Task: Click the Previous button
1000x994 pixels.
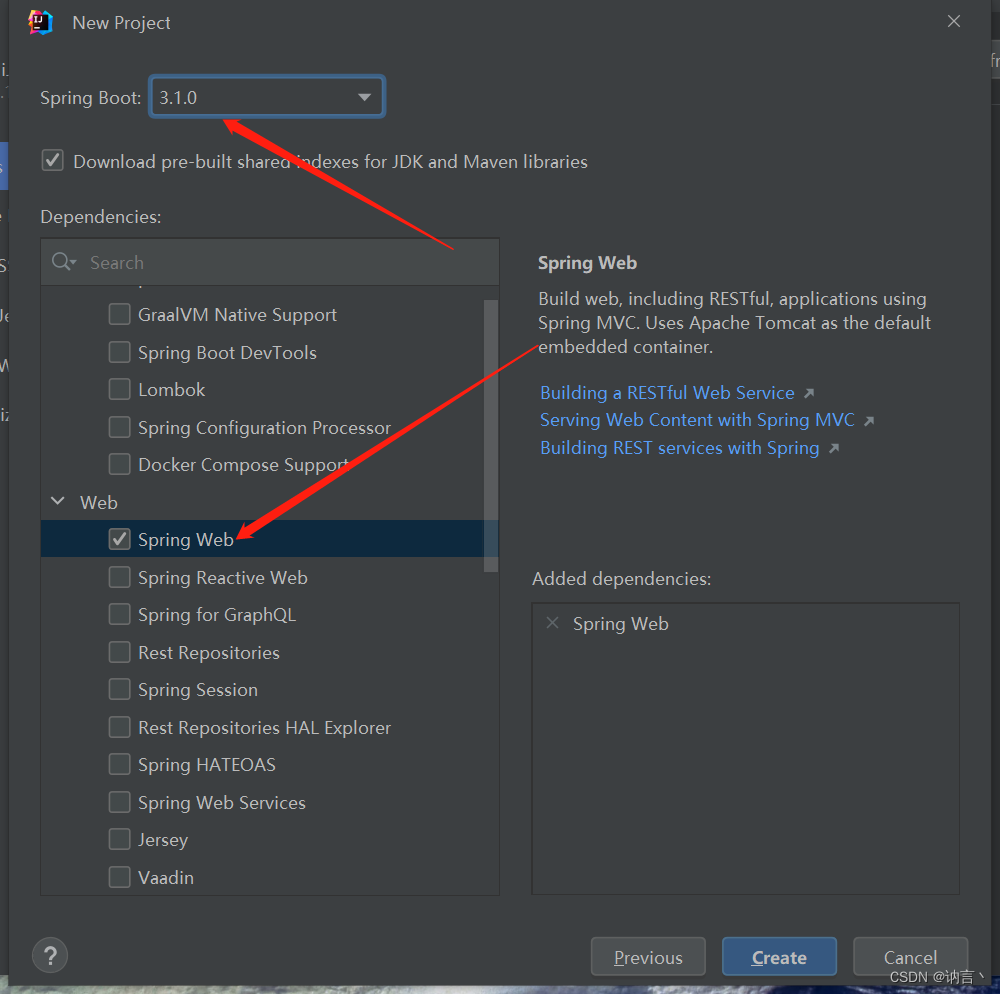Action: (648, 956)
